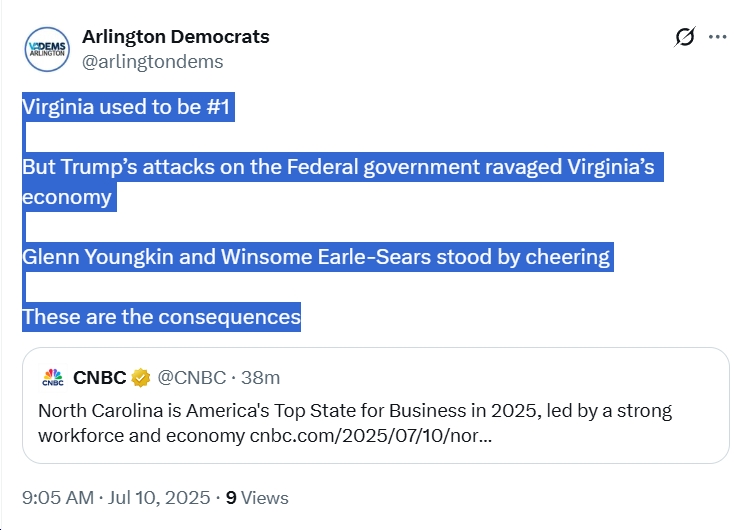The height and width of the screenshot is (530, 734).
Task: Click the @CNBC handle in the quoted tweet
Action: click(192, 377)
